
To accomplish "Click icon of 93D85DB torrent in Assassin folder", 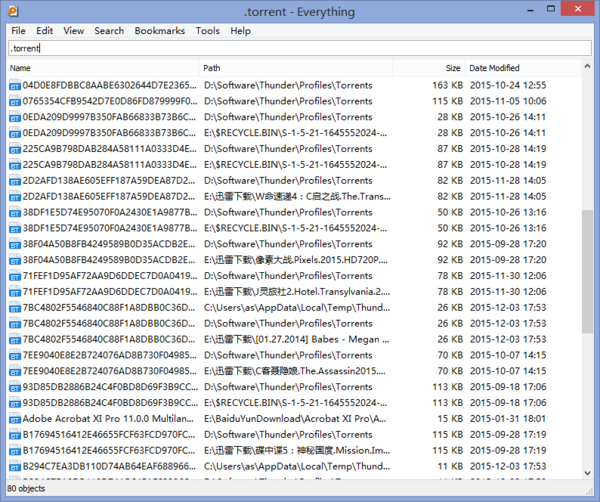I will (15, 371).
